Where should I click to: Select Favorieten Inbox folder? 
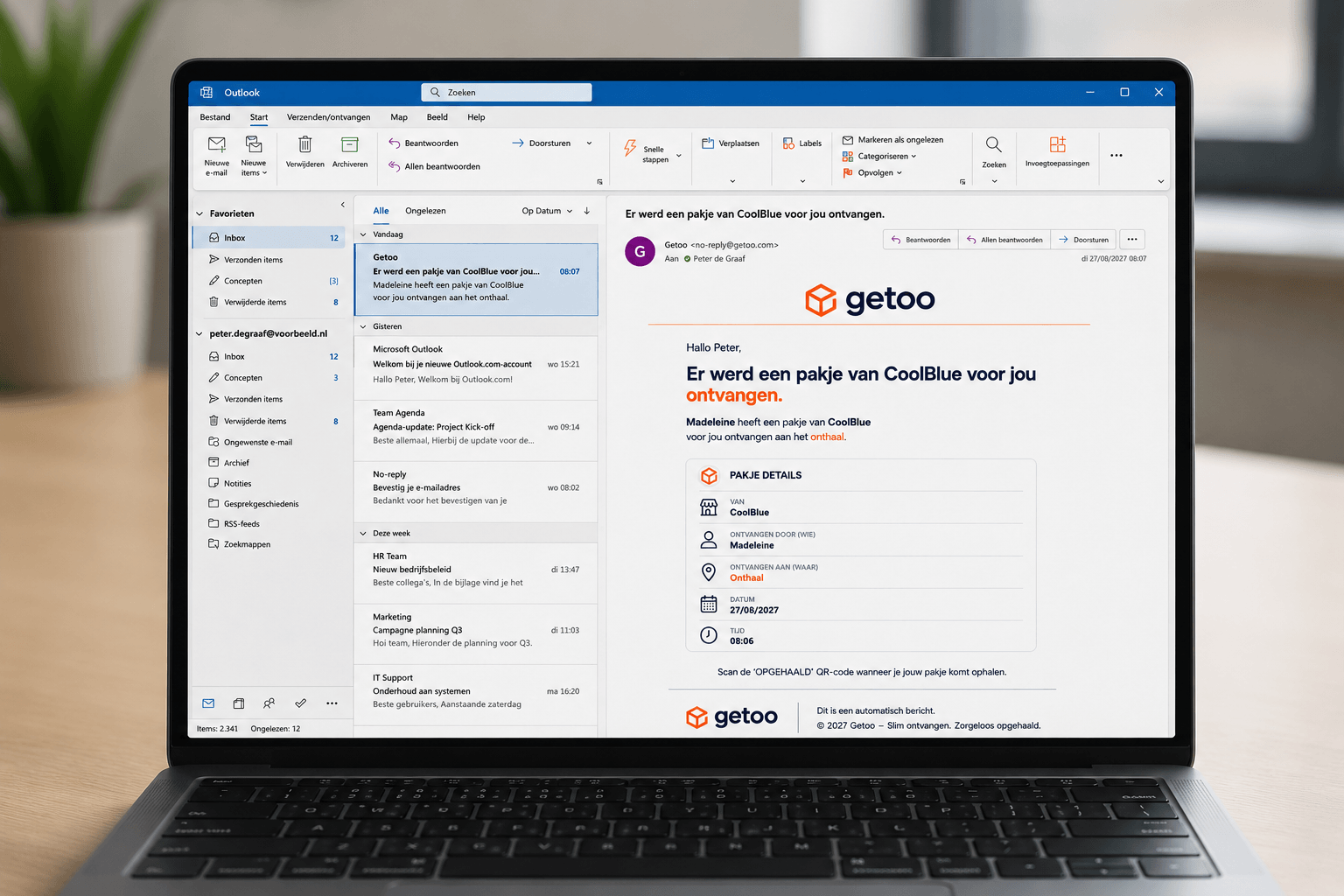pyautogui.click(x=269, y=238)
